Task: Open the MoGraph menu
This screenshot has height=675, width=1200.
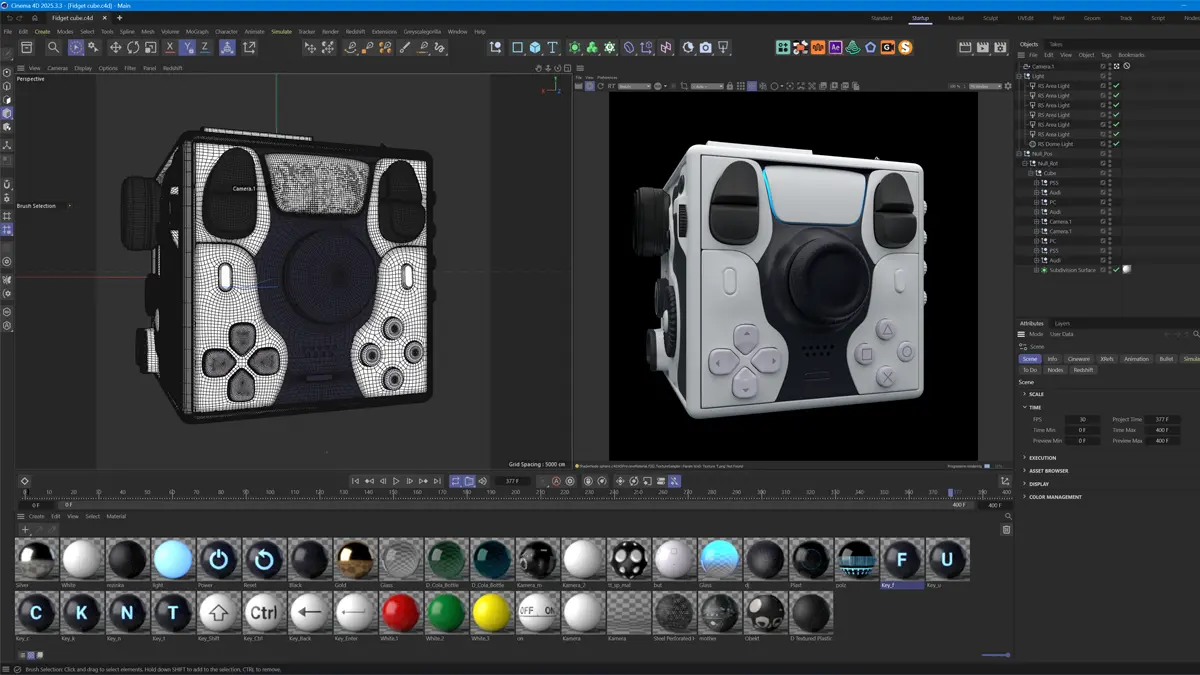Action: click(x=197, y=31)
